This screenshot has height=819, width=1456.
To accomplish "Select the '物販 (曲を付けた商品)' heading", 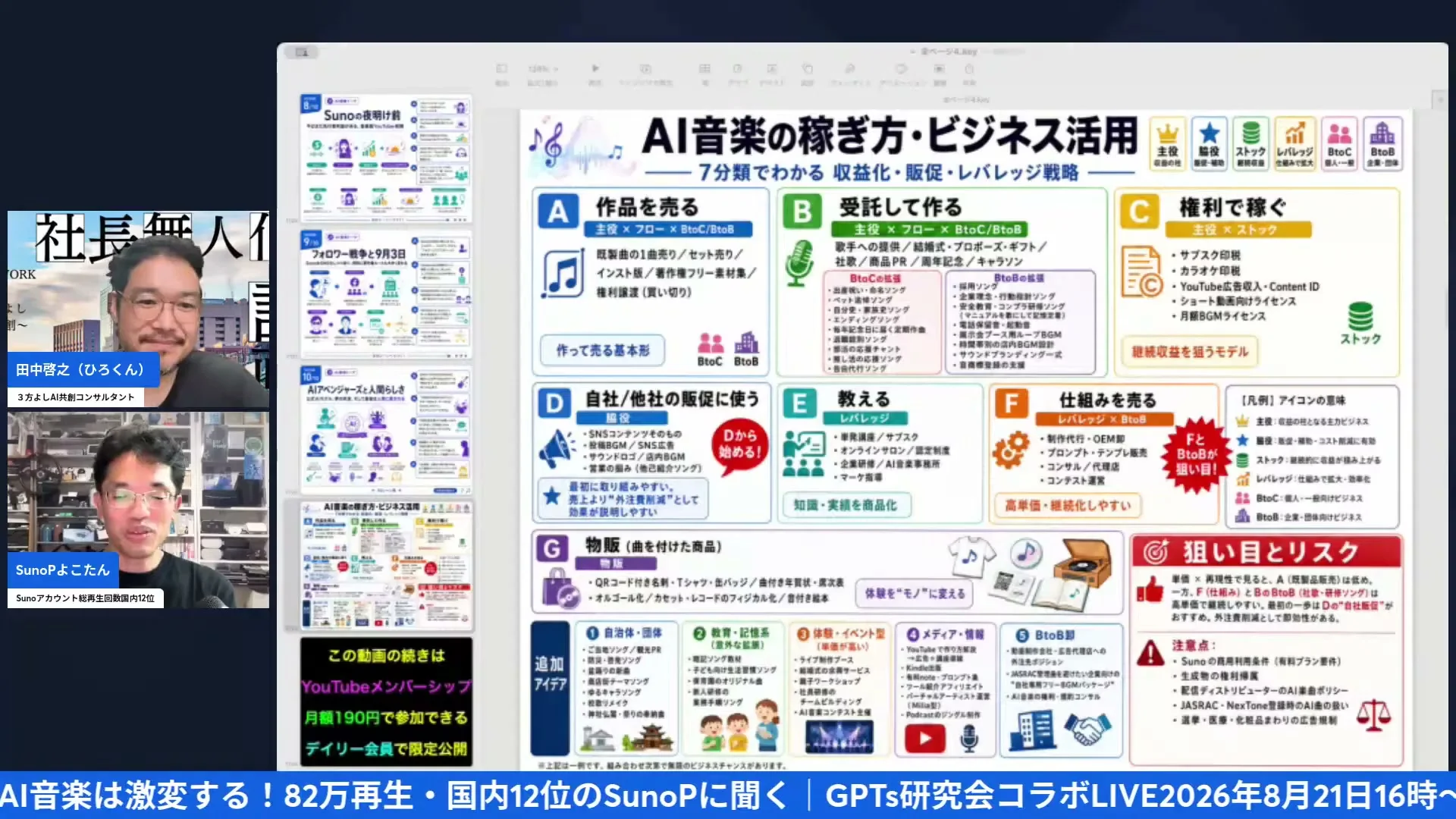I will [x=653, y=546].
